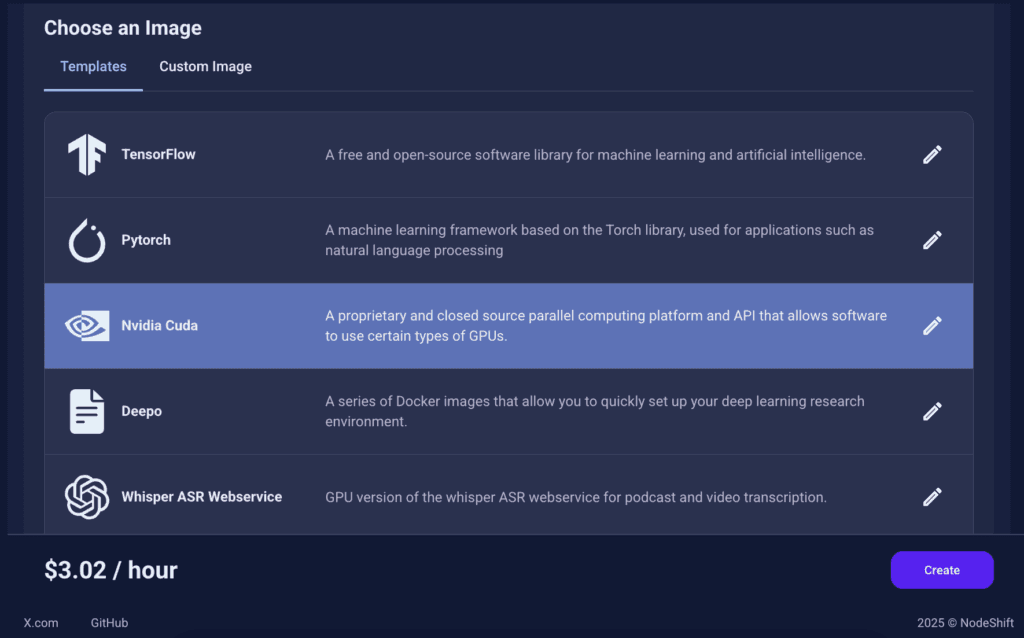Click the Nvidia Cuda eye logo

coord(87,325)
